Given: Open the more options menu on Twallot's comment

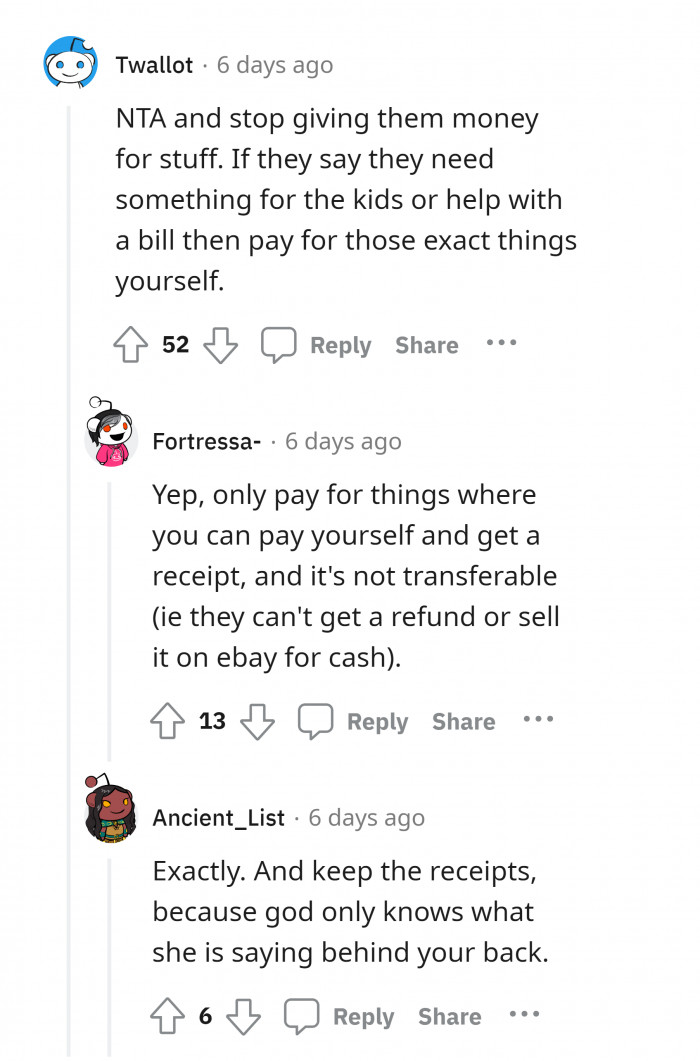Looking at the screenshot, I should click(501, 344).
